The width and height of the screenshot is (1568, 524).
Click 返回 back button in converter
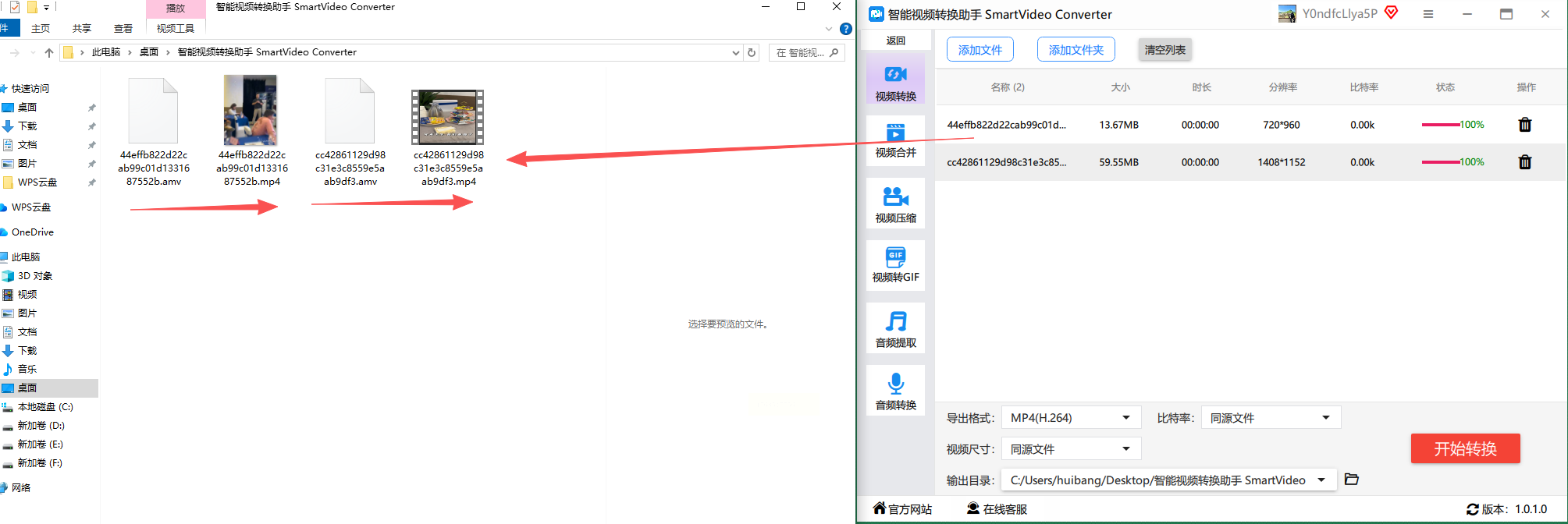pos(896,41)
